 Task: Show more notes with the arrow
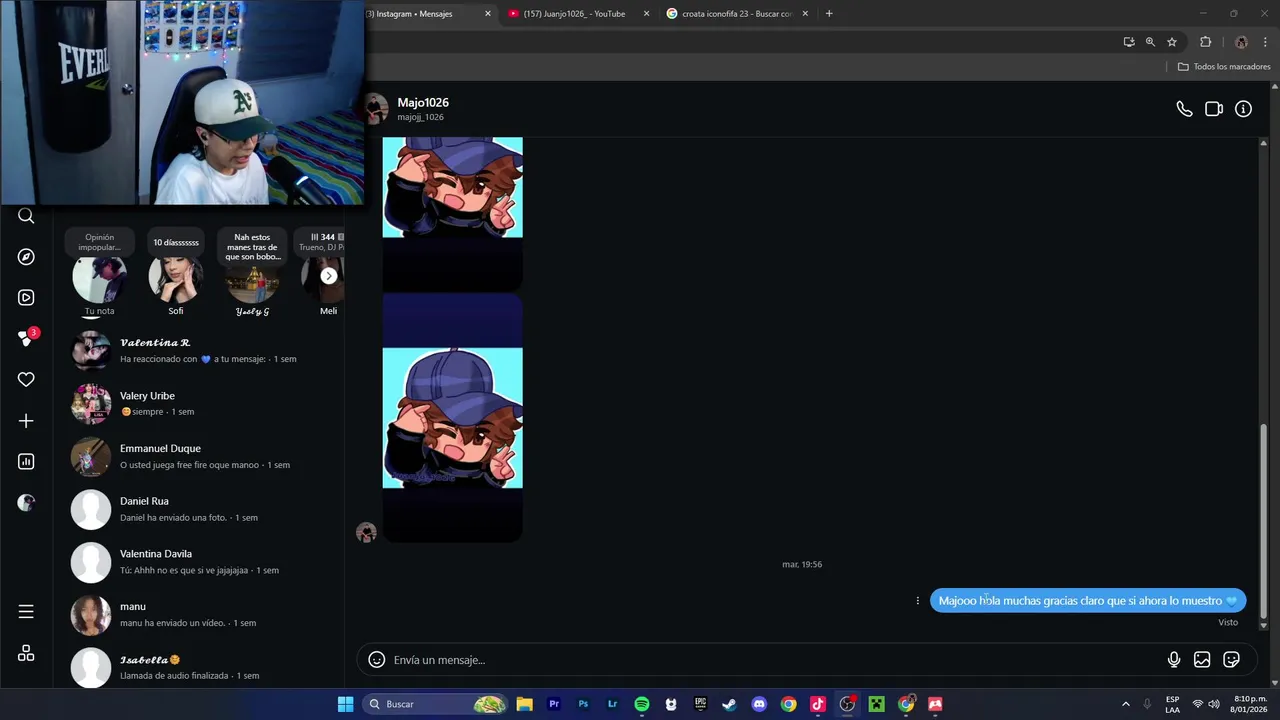[329, 276]
